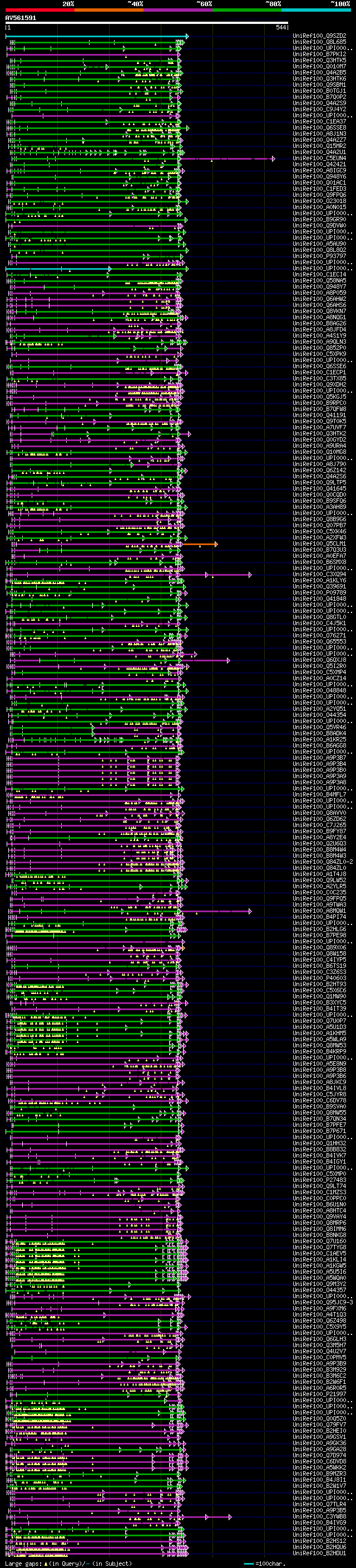Image resolution: width=356 pixels, height=1568 pixels.
Task: Select label UniRef100_C3XQ94
Action: (319, 574)
